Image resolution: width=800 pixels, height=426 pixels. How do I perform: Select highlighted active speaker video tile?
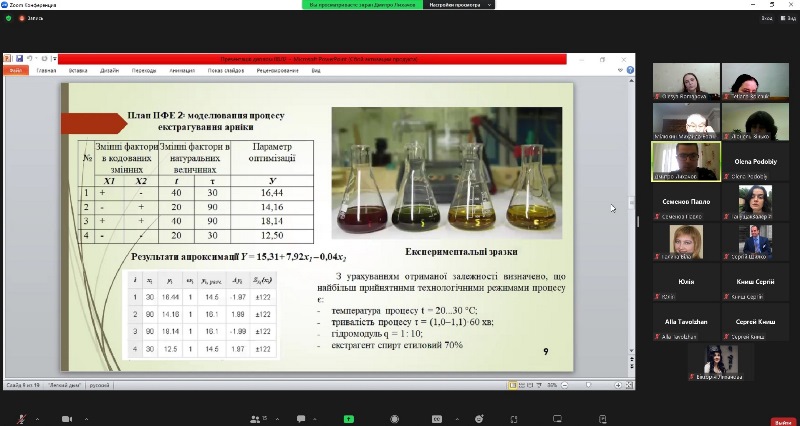point(686,162)
